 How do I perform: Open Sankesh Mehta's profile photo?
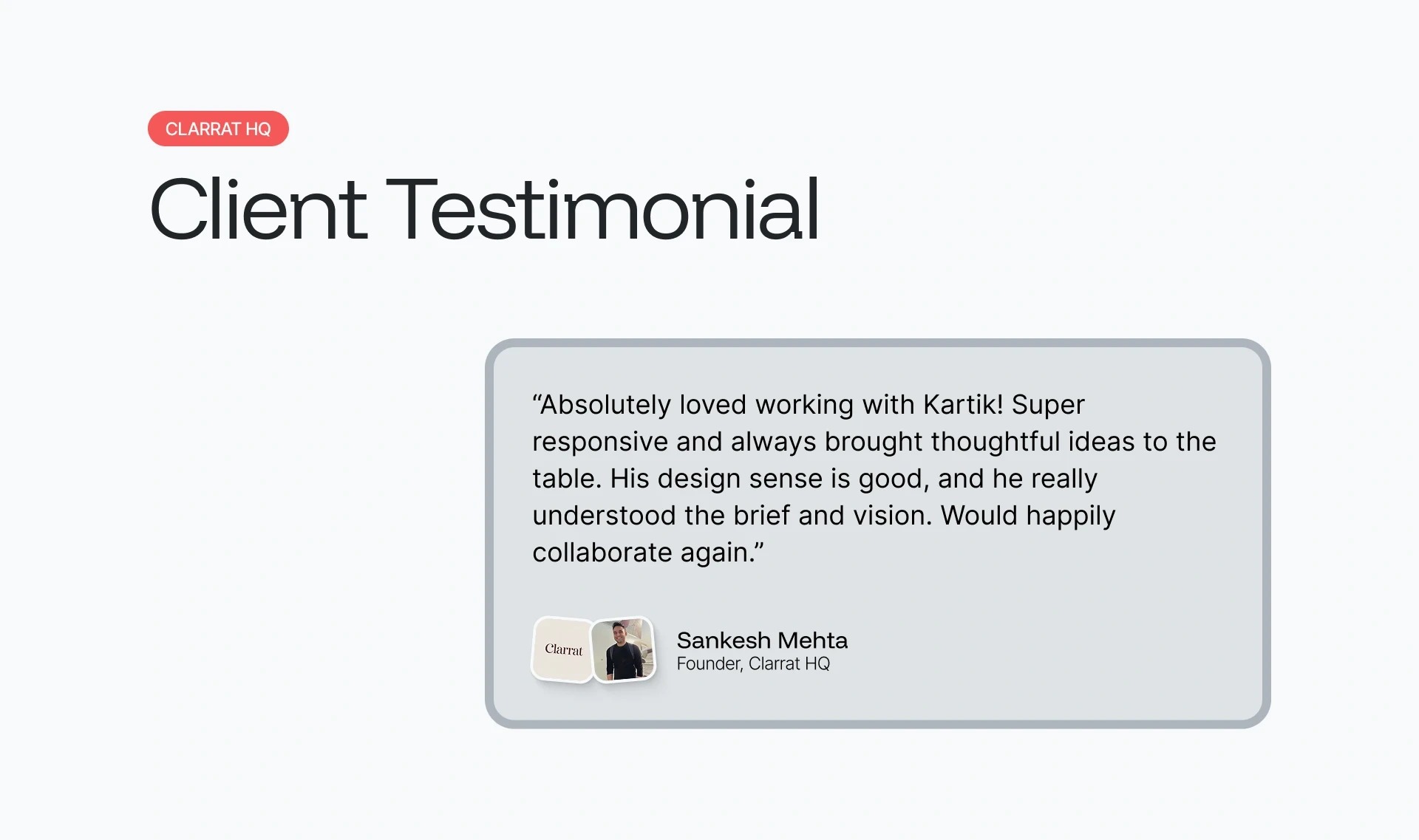pos(624,649)
